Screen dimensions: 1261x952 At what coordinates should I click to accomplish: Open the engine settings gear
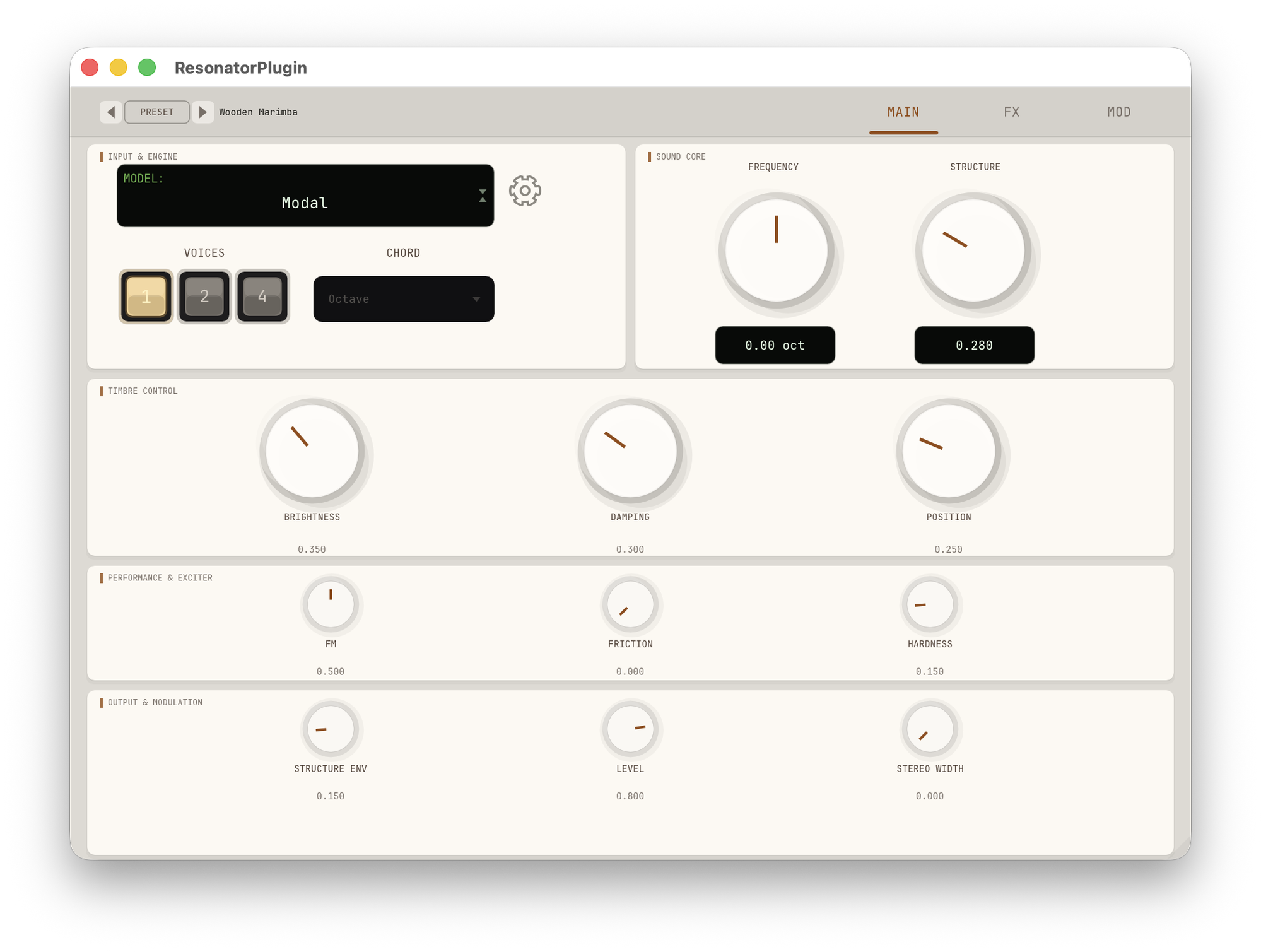click(x=524, y=191)
